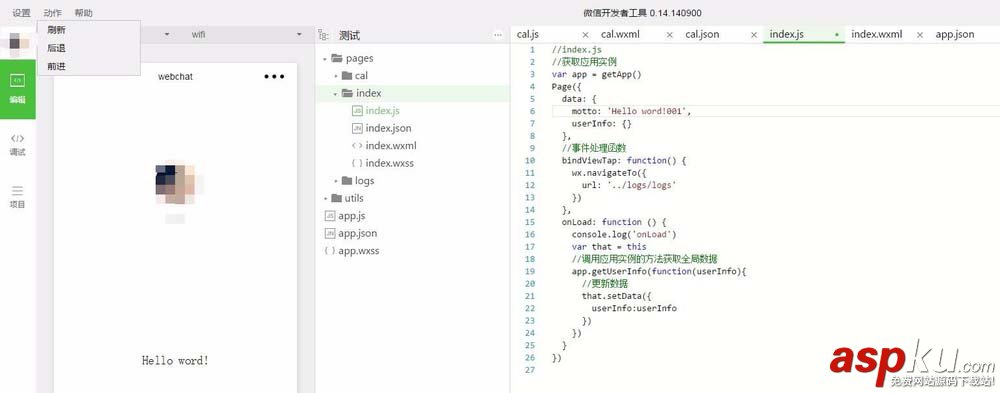Screen dimensions: 1000x393
Task: Close the cal.js tab
Action: click(585, 35)
